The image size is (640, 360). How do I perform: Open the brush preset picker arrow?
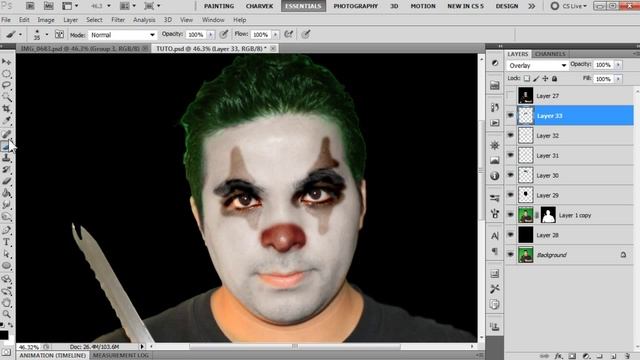[x=47, y=35]
